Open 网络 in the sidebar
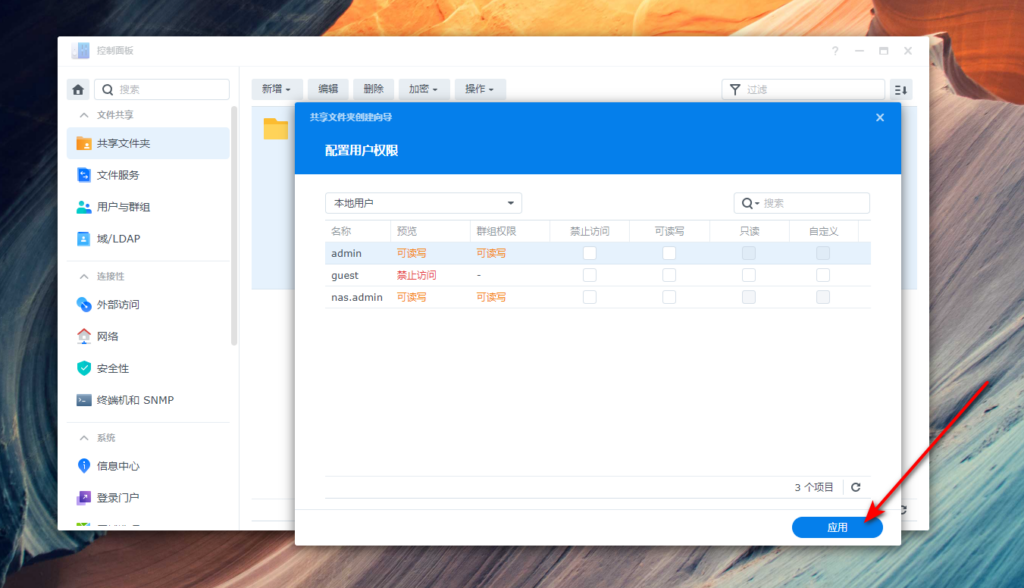This screenshot has width=1024, height=588. pos(148,336)
